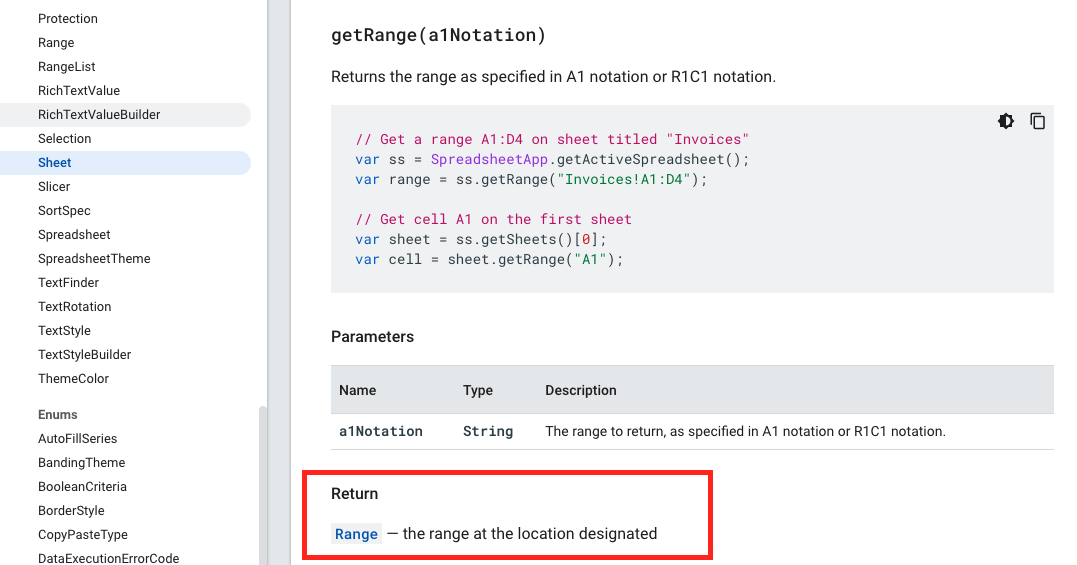The height and width of the screenshot is (565, 1077).
Task: Click the Return section heading
Action: (x=354, y=494)
